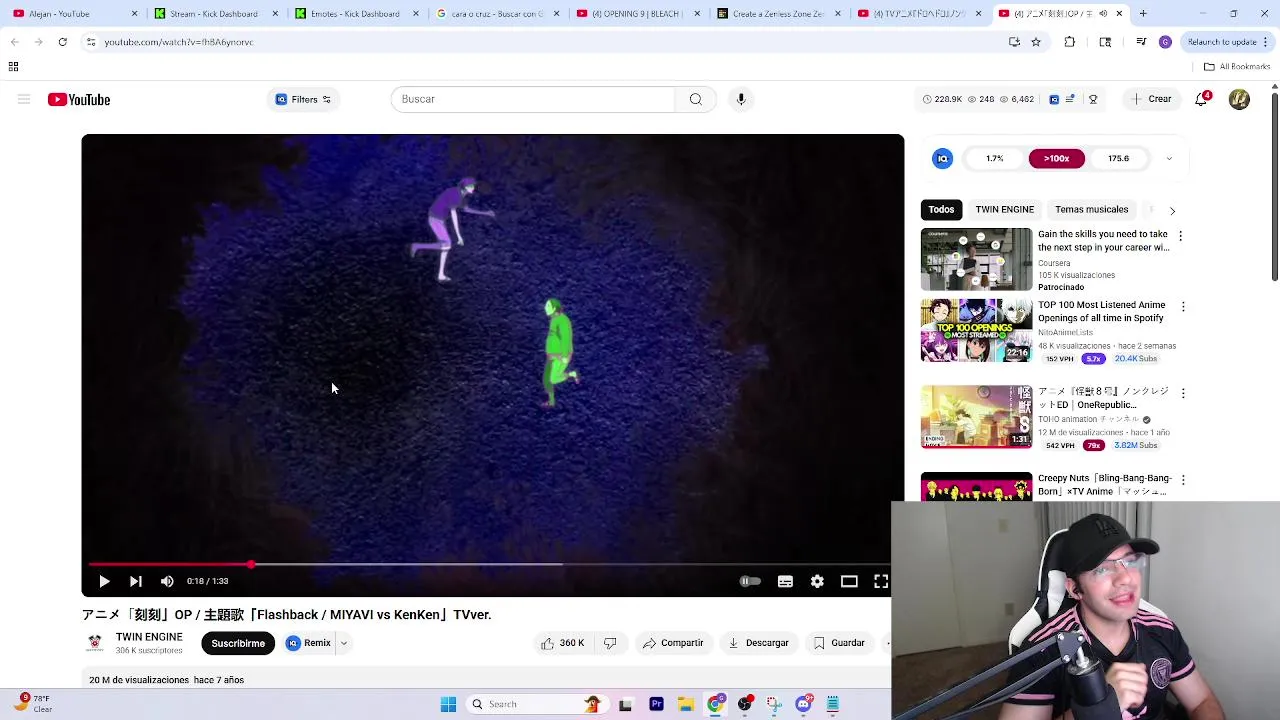Open the Creepy Nuts Bling-Bang-Bang-Born title
This screenshot has height=720, width=1280.
[x=1104, y=485]
